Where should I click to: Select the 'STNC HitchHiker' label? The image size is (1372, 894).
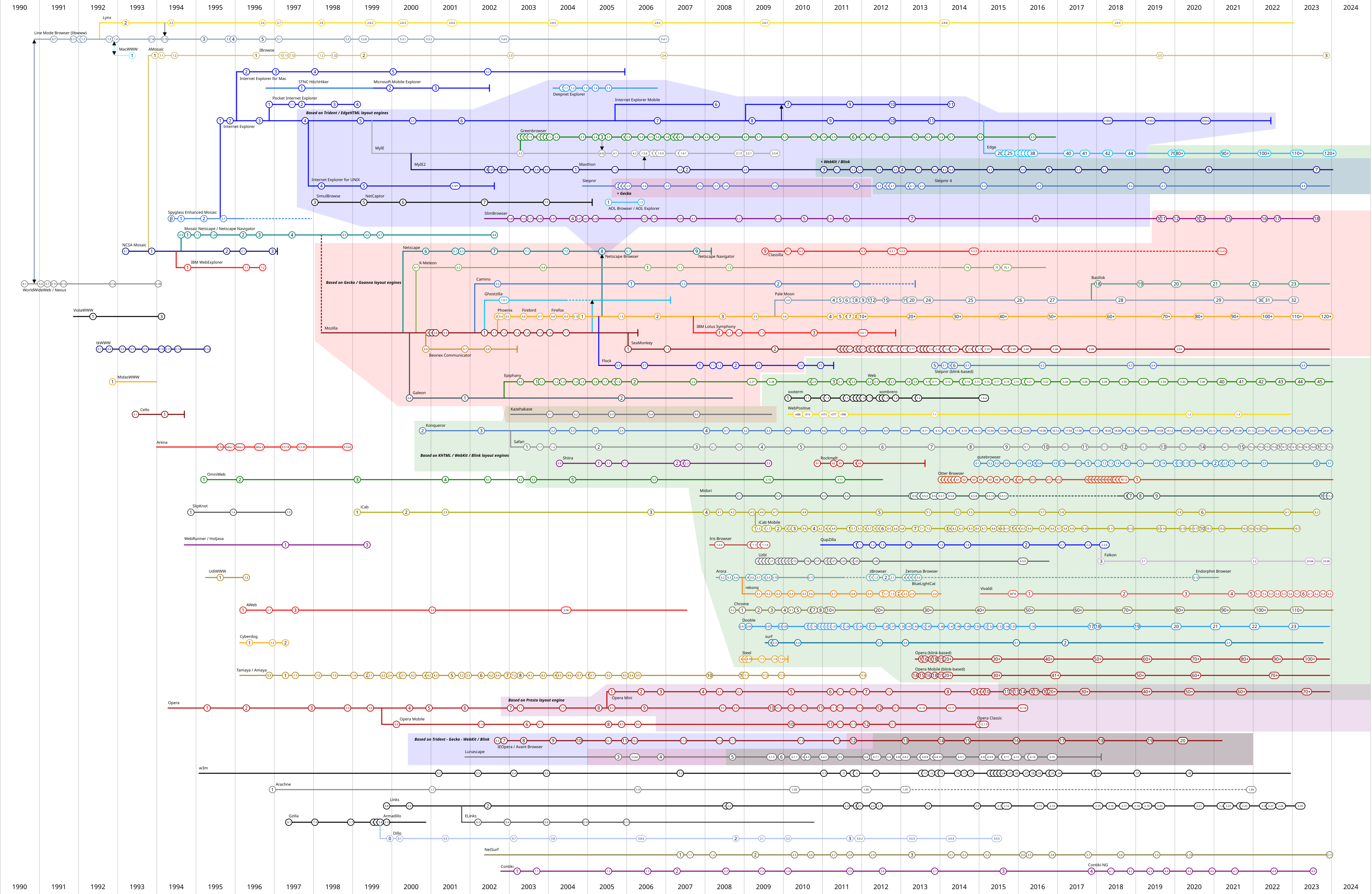(x=313, y=82)
